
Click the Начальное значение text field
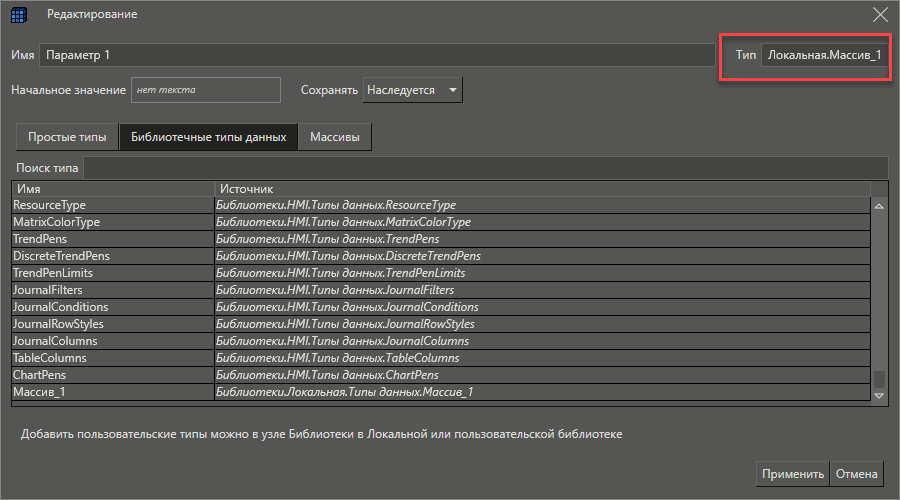[x=205, y=90]
